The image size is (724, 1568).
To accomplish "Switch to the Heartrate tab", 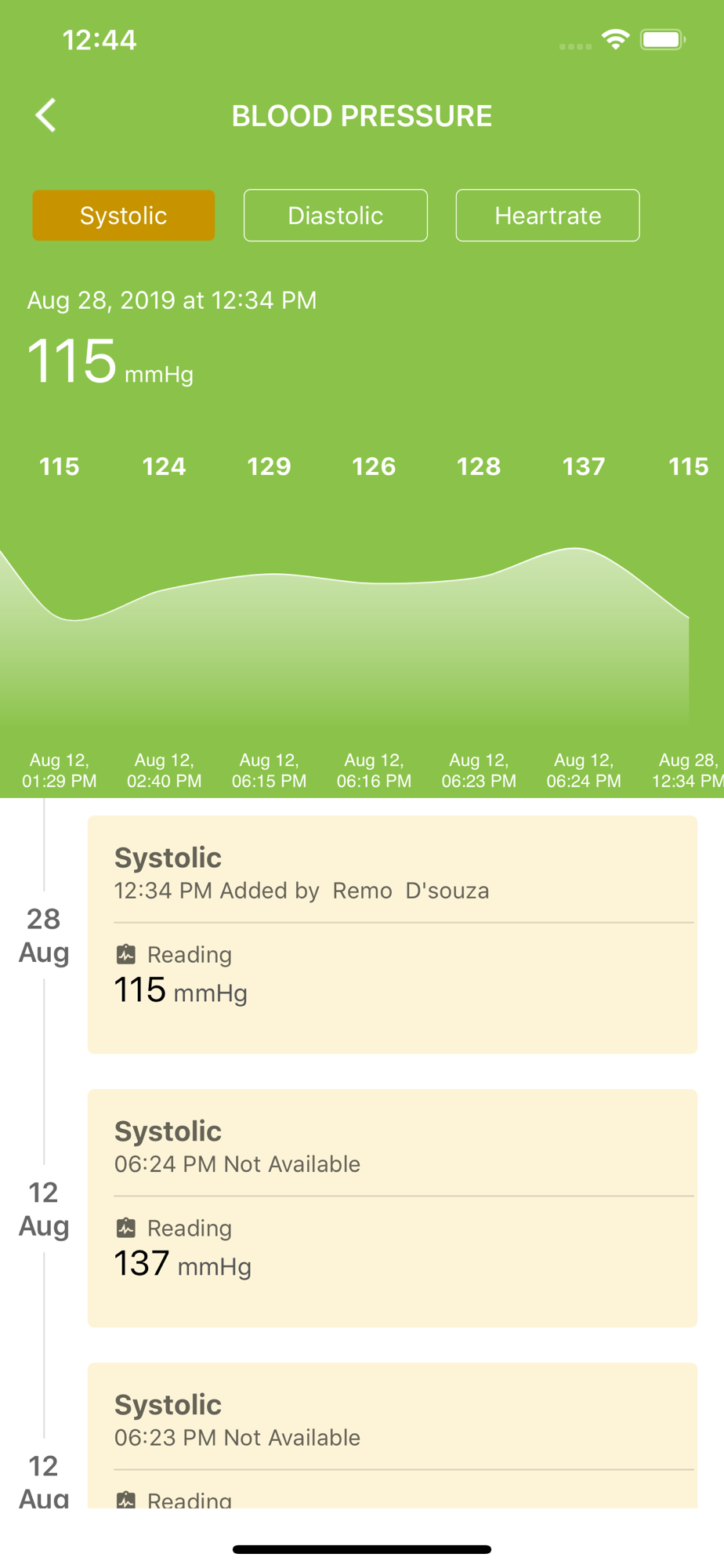I will tap(548, 216).
